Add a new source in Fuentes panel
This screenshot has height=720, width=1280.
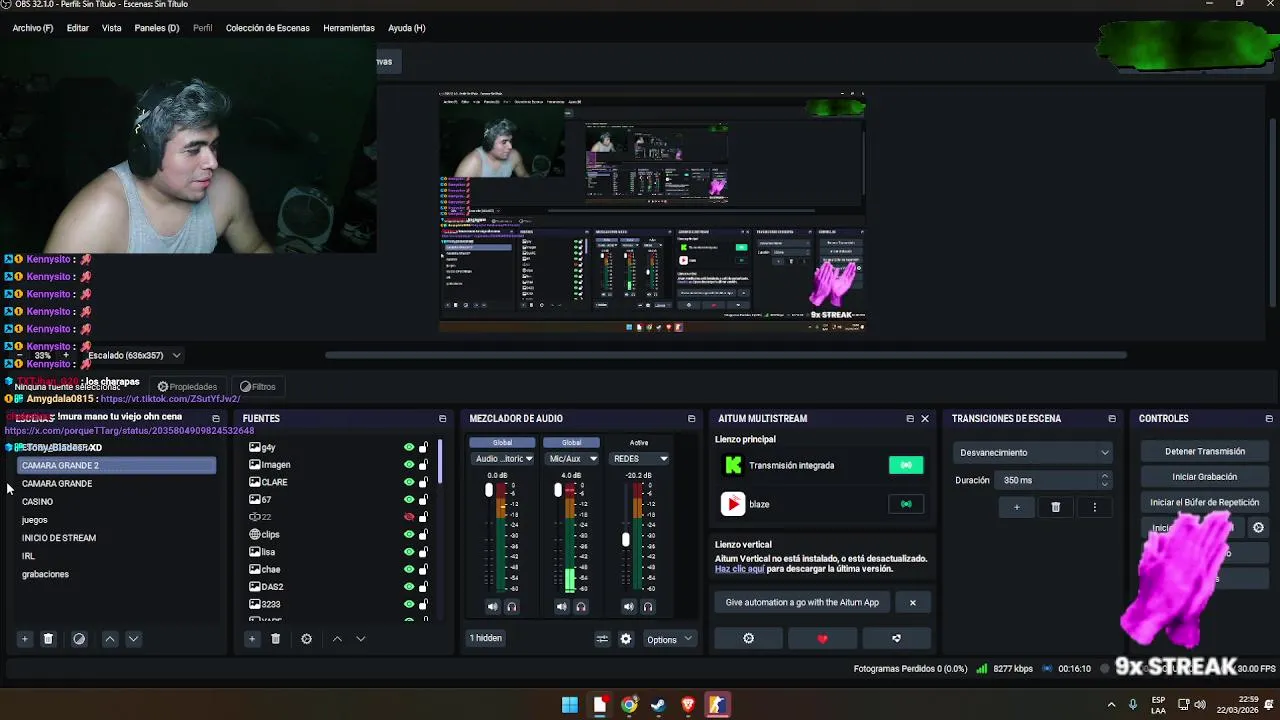pyautogui.click(x=252, y=639)
